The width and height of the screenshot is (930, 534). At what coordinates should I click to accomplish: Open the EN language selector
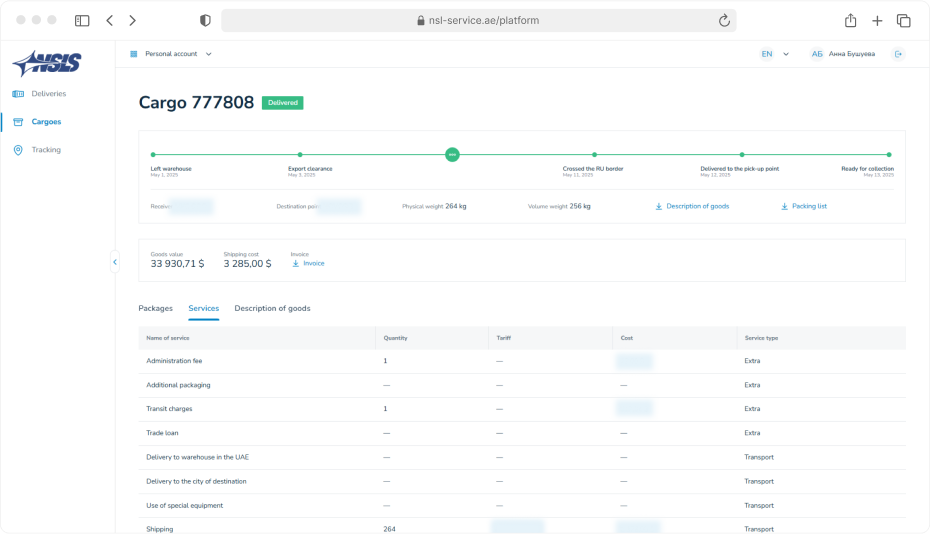tap(774, 54)
